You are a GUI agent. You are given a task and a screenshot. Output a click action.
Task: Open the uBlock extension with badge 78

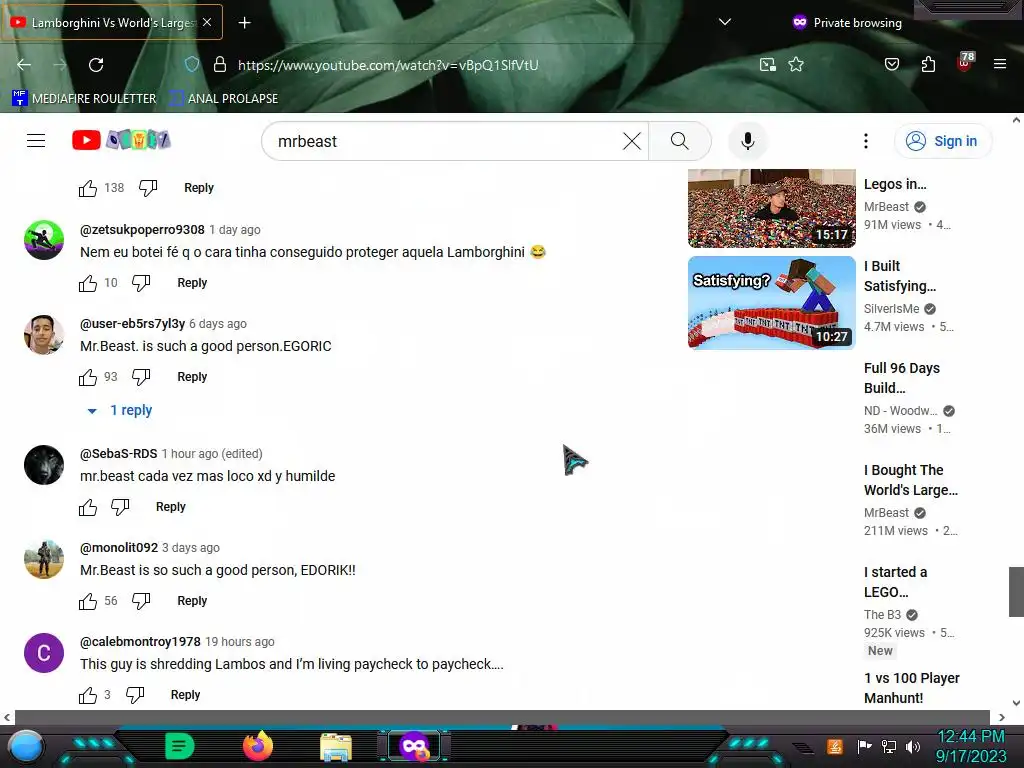965,62
